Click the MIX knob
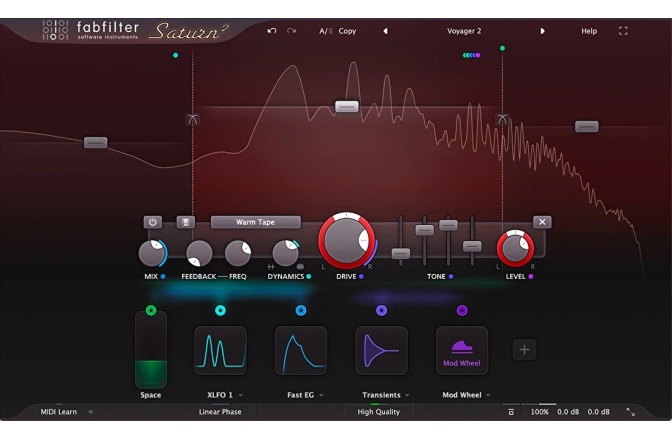Screen dimensions: 672x440 coord(152,253)
